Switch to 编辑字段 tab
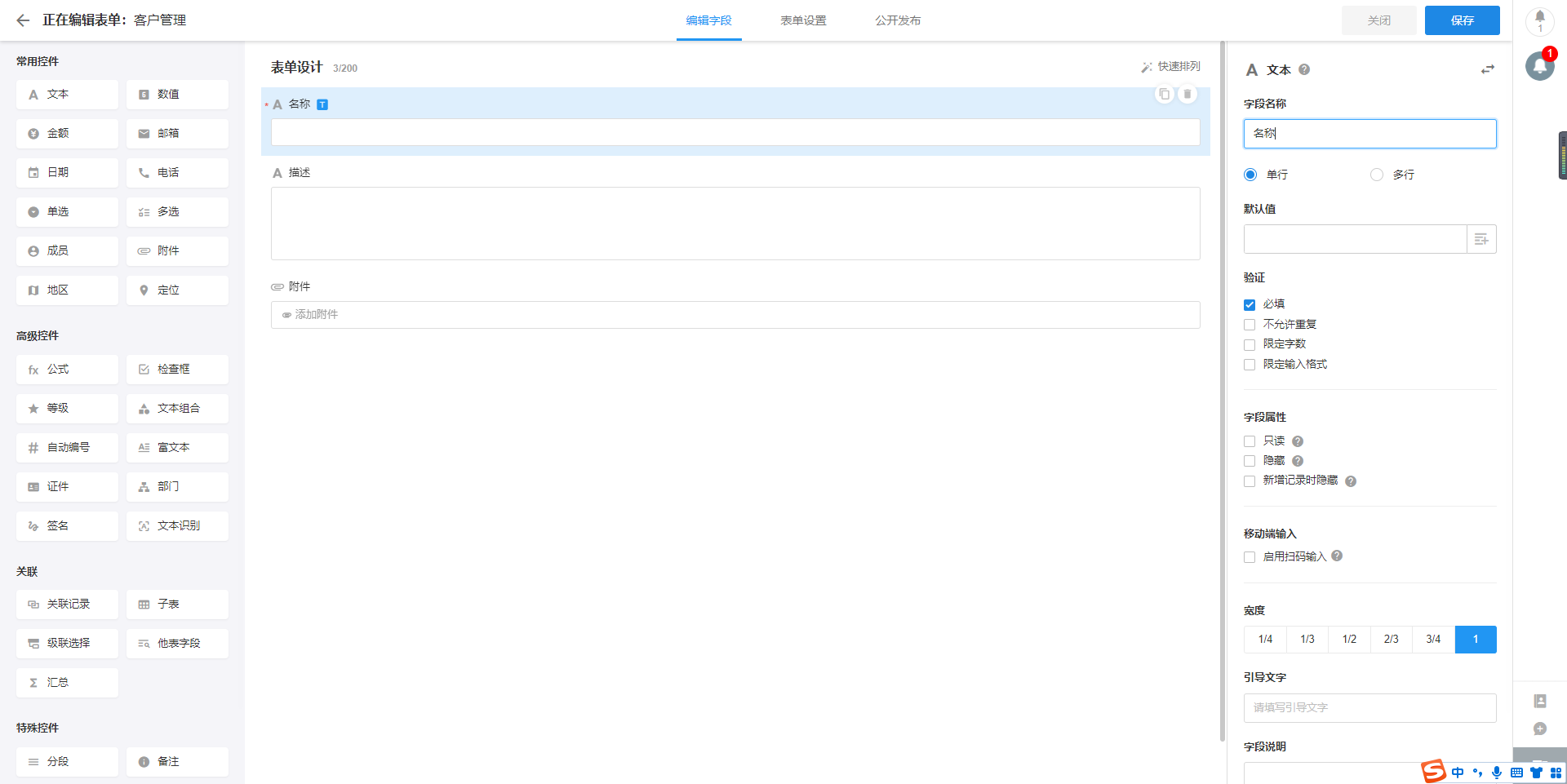1567x784 pixels. point(709,20)
